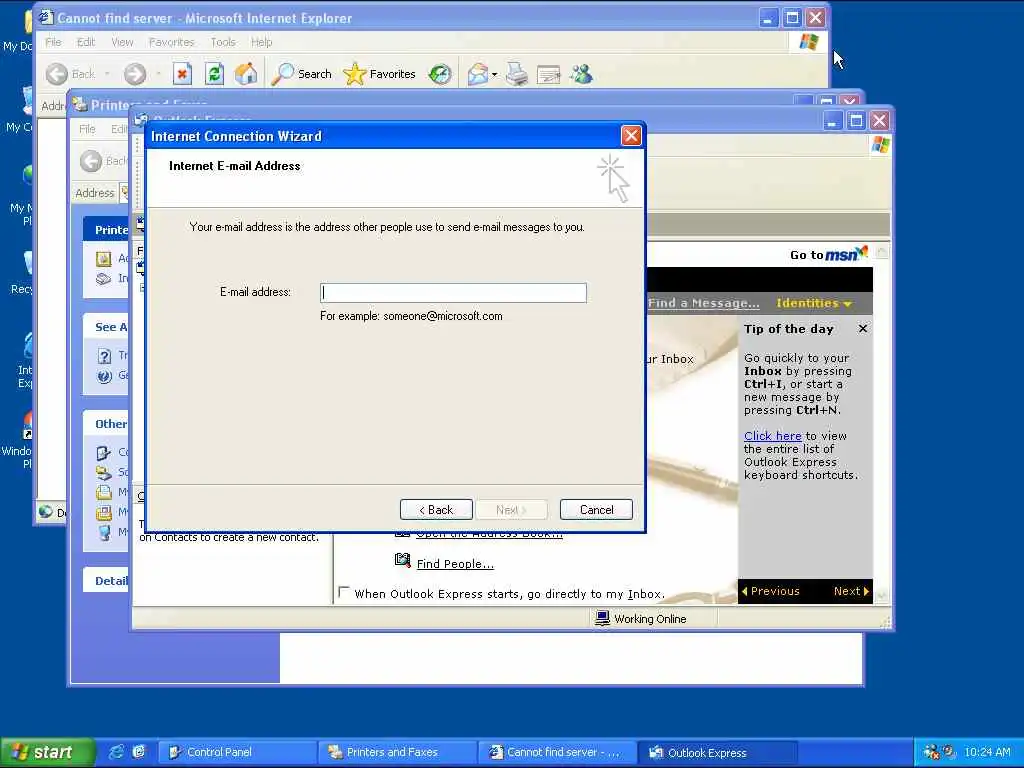The width and height of the screenshot is (1024, 768).
Task: Click Find a Message link
Action: pyautogui.click(x=703, y=303)
